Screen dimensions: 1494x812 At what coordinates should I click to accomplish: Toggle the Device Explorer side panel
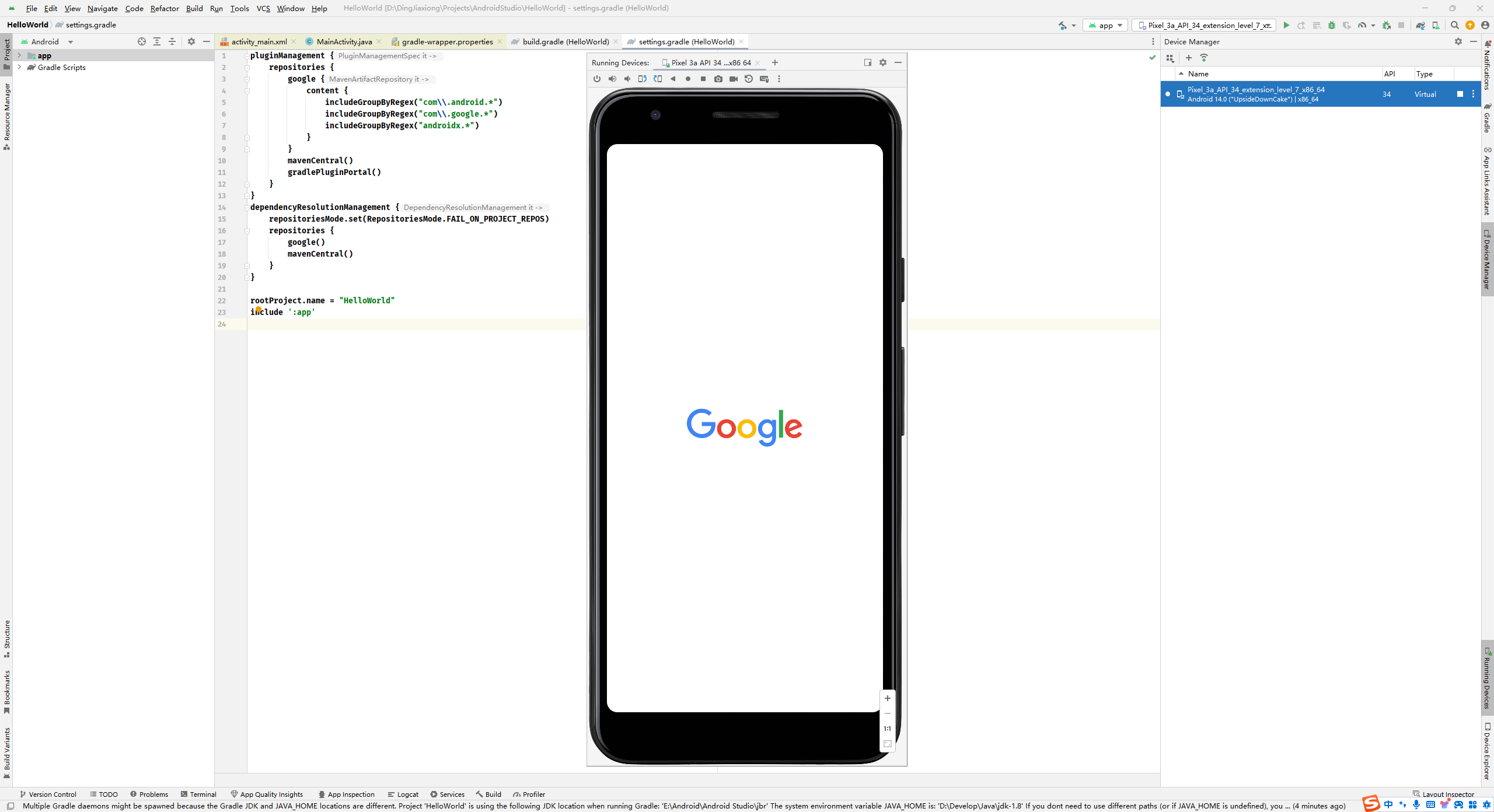click(1488, 752)
